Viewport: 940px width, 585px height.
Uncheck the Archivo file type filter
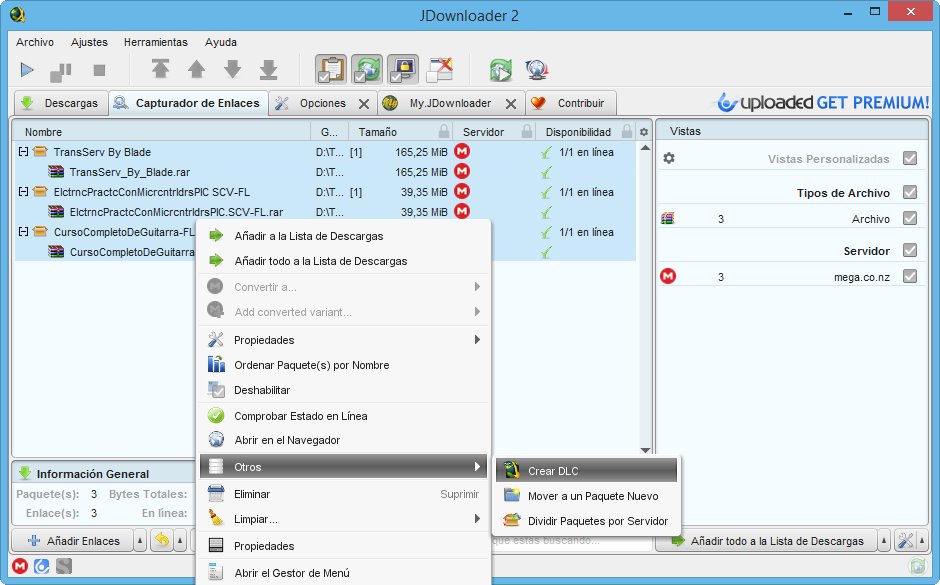pos(910,218)
